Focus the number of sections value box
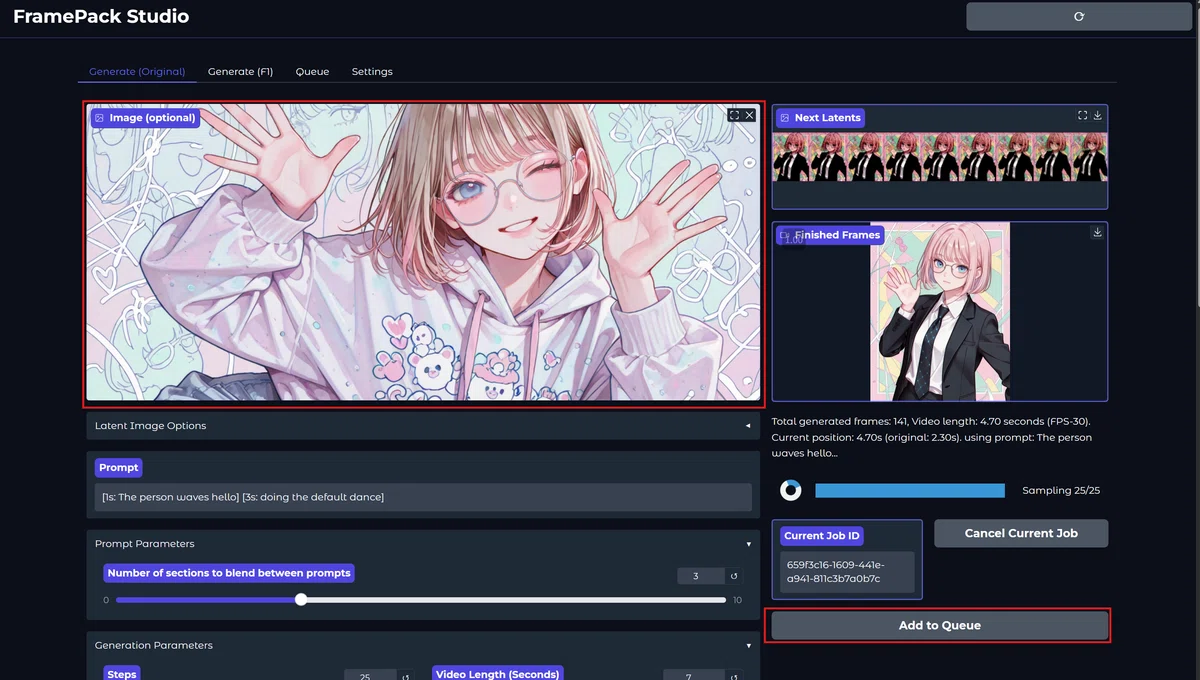The width and height of the screenshot is (1200, 680). [700, 576]
